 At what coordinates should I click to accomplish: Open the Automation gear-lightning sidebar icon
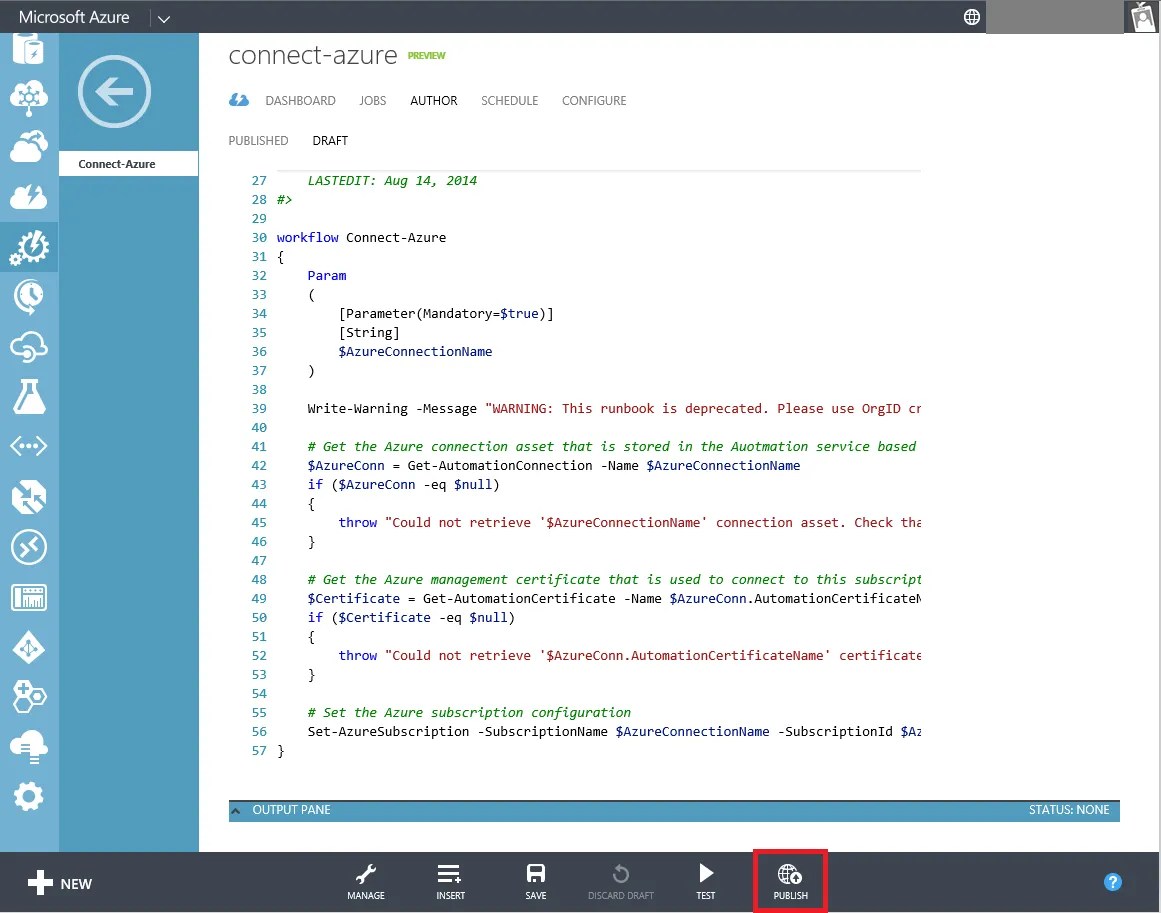click(29, 247)
